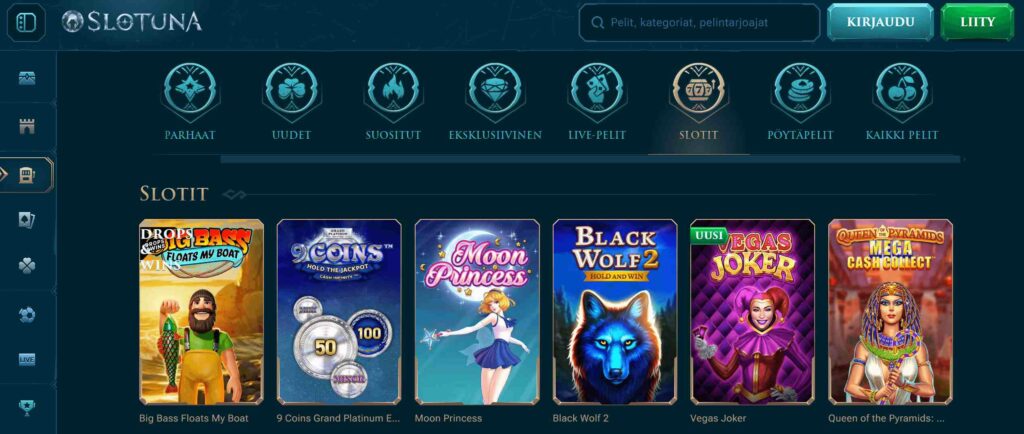Open the Parhaat category icon
Viewport: 1024px width, 434px height.
coord(190,91)
